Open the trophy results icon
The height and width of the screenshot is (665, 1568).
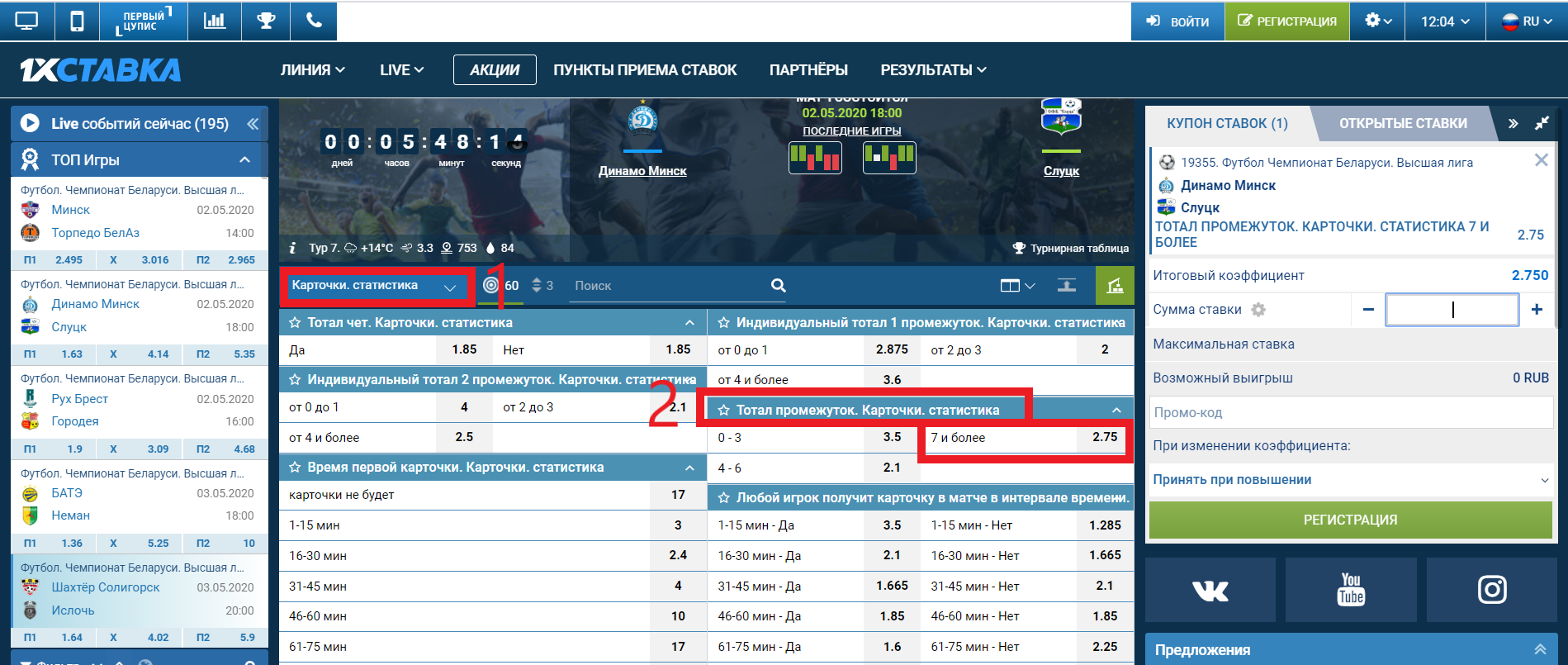pyautogui.click(x=266, y=21)
